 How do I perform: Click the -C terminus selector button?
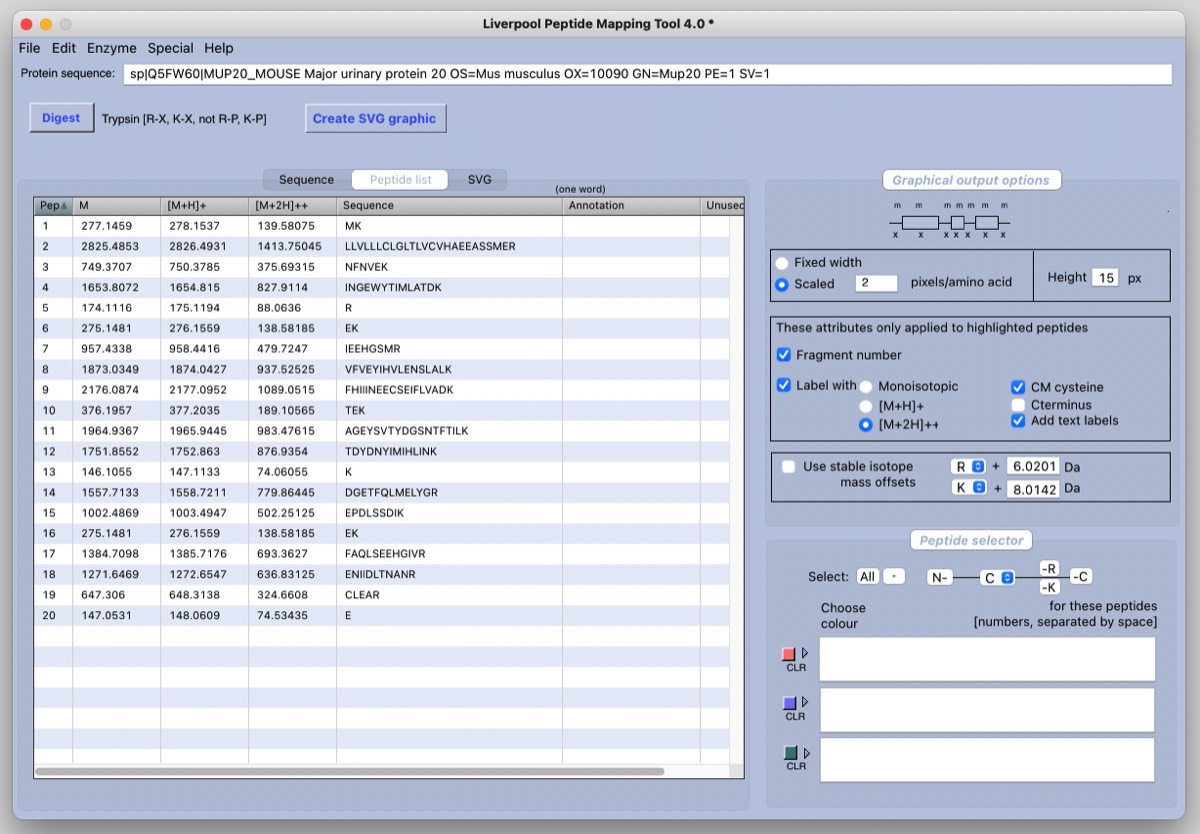[x=1081, y=577]
